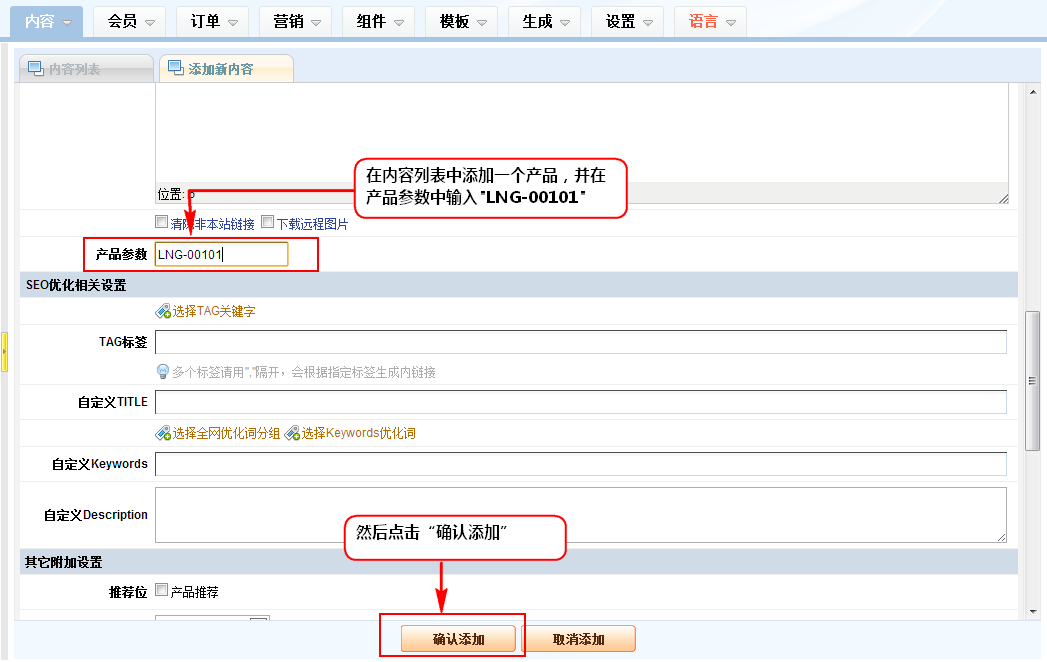Click the yellow sidebar collapse handle
This screenshot has height=662, width=1047.
click(x=4, y=353)
